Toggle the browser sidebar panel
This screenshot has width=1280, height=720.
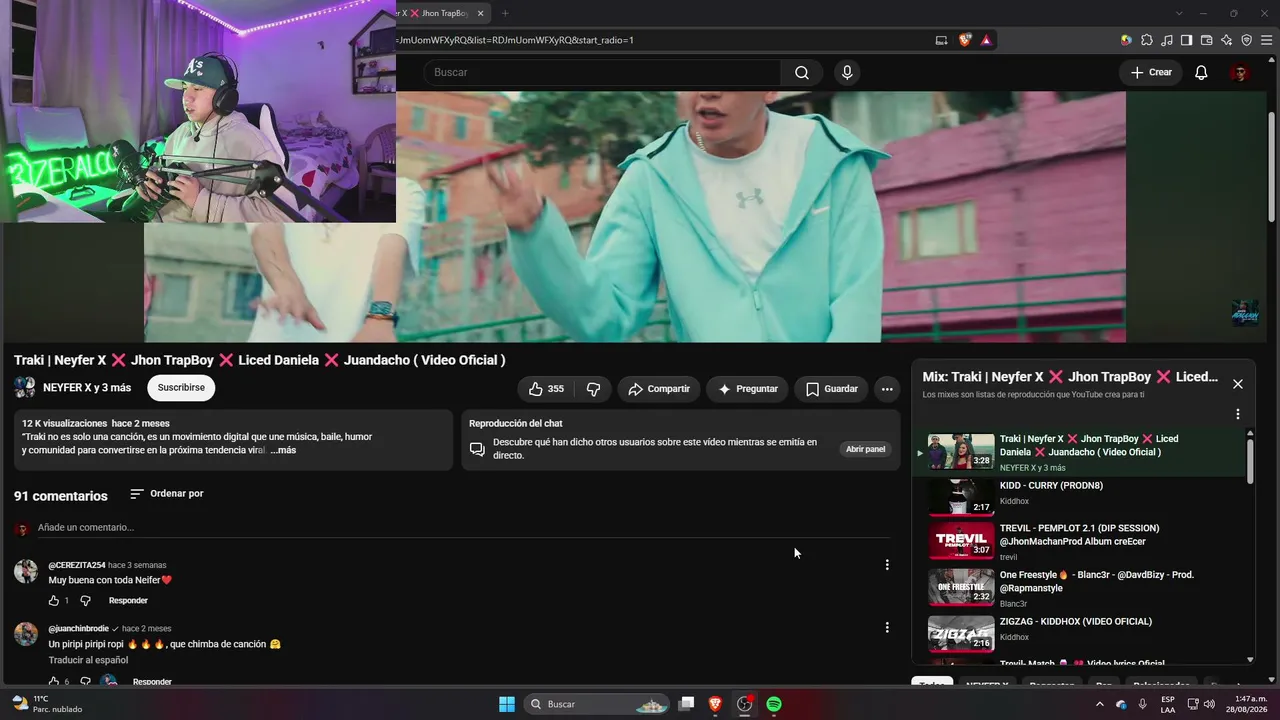1186,40
